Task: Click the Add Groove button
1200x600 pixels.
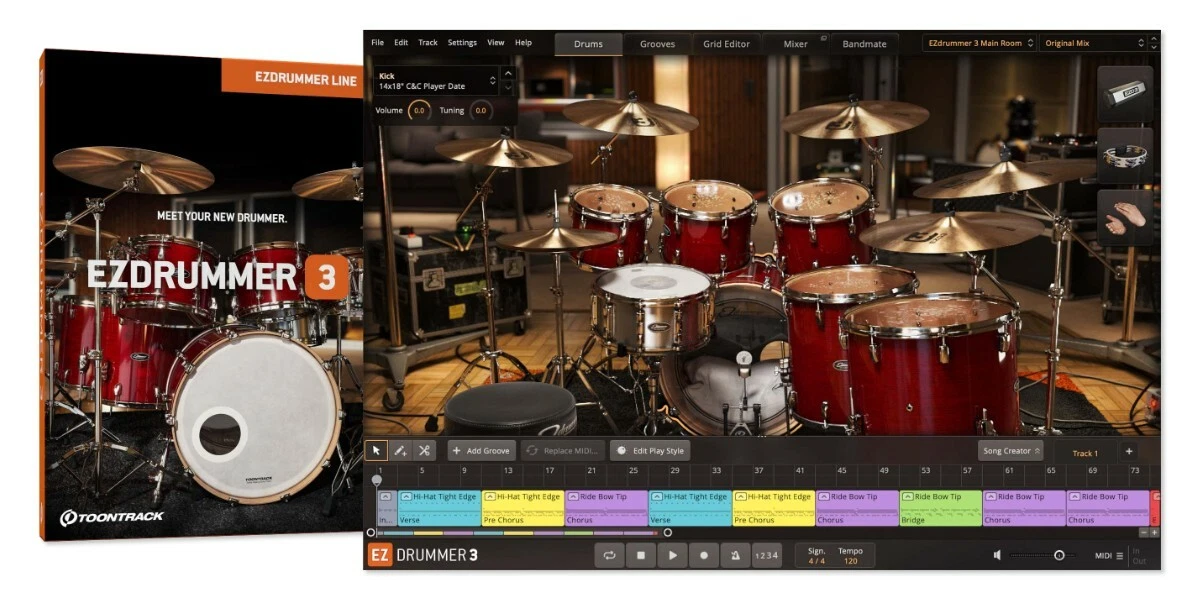Action: click(482, 451)
